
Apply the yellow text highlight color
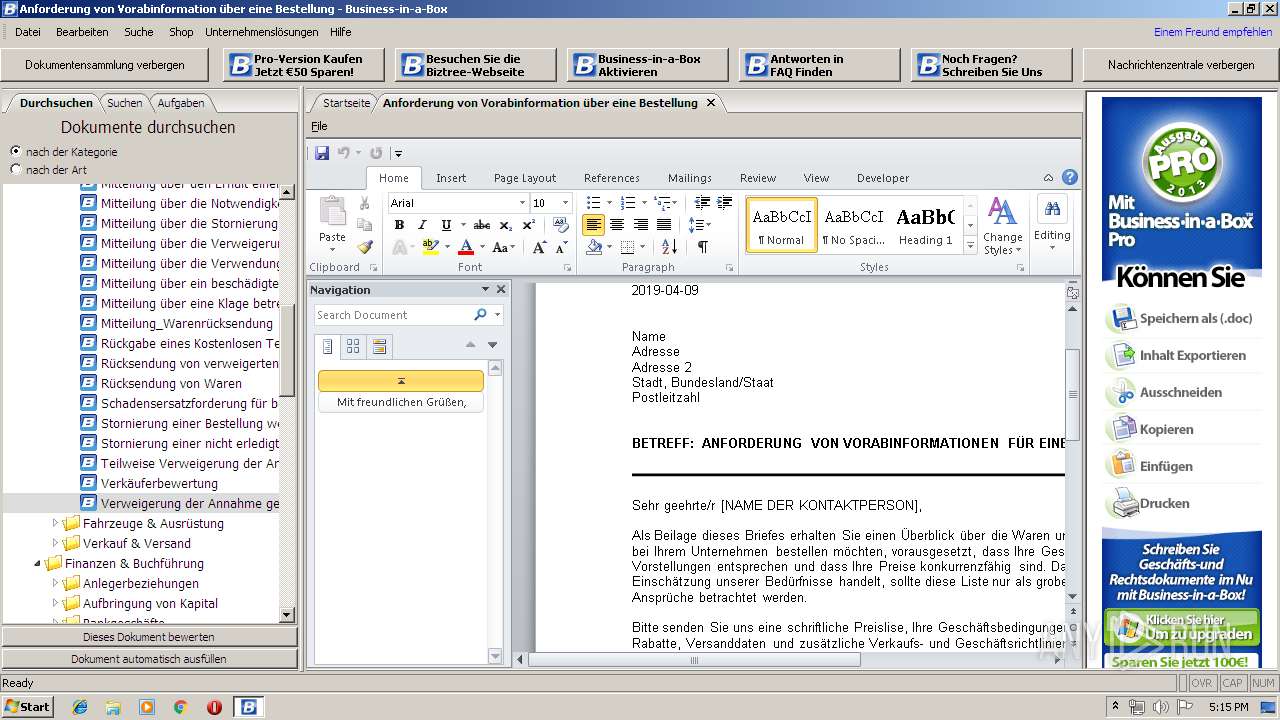pyautogui.click(x=430, y=247)
